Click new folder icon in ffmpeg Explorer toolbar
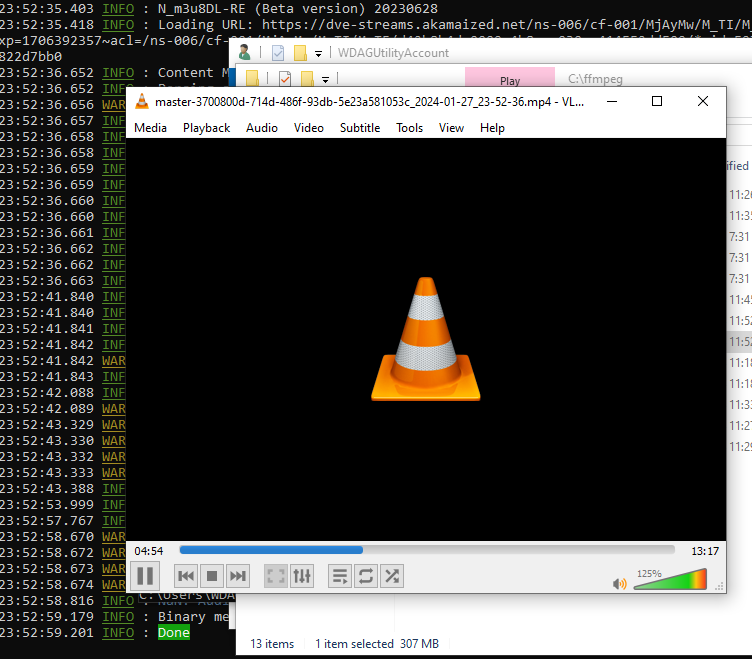752x659 pixels. (x=307, y=78)
